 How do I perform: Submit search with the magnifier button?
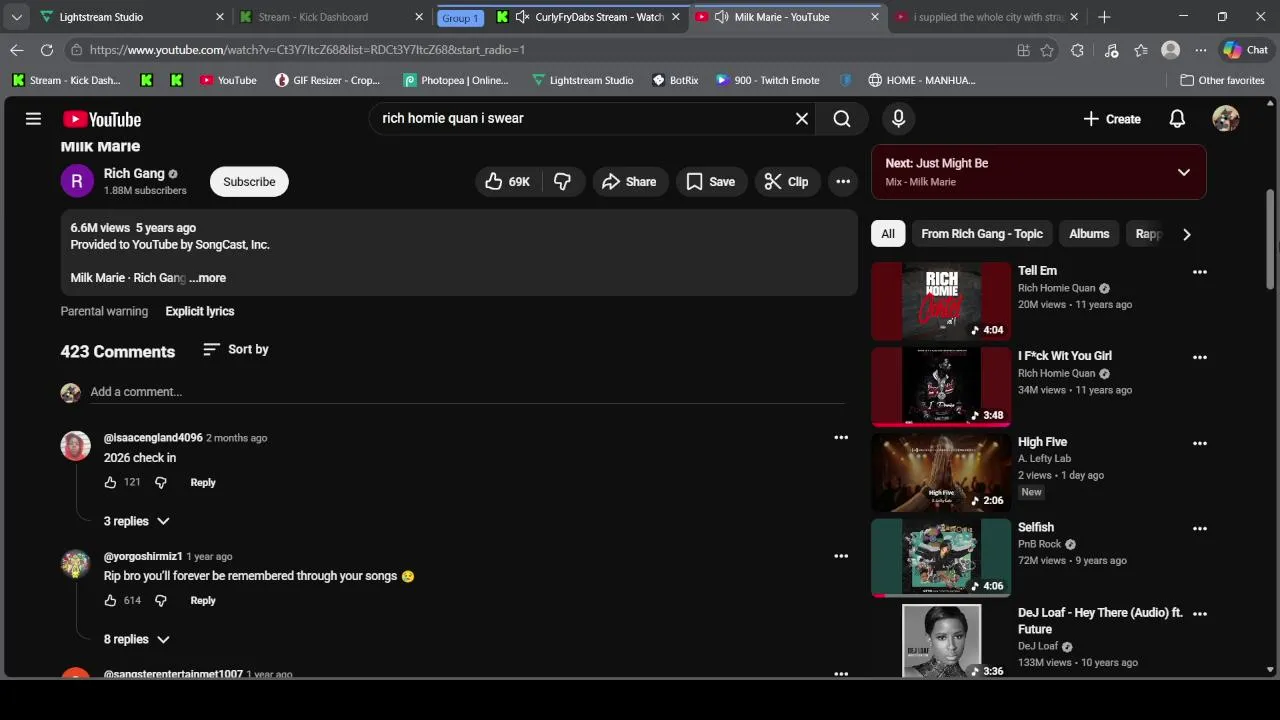(x=842, y=118)
